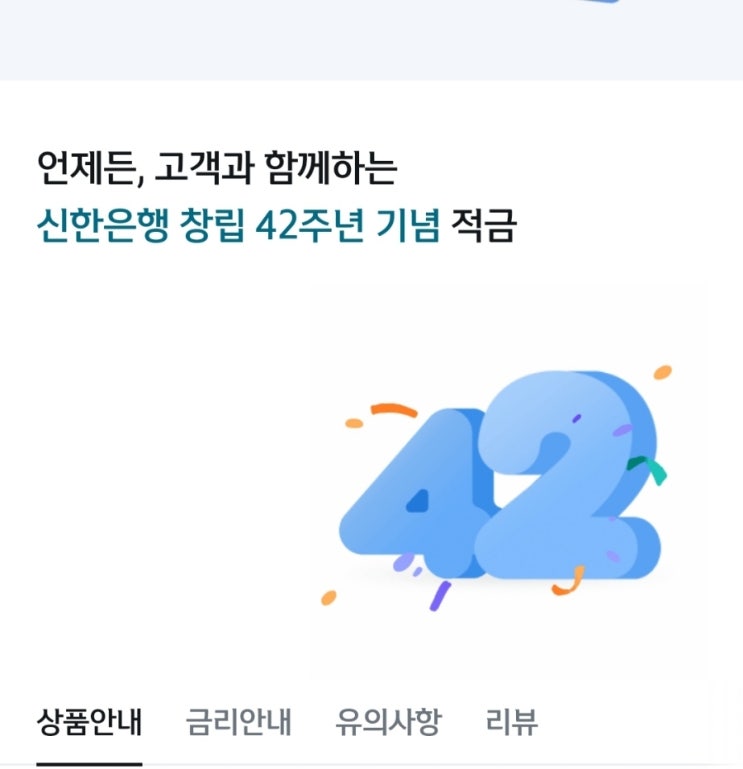
Task: Go to the 리뷰 tab
Action: (x=512, y=721)
